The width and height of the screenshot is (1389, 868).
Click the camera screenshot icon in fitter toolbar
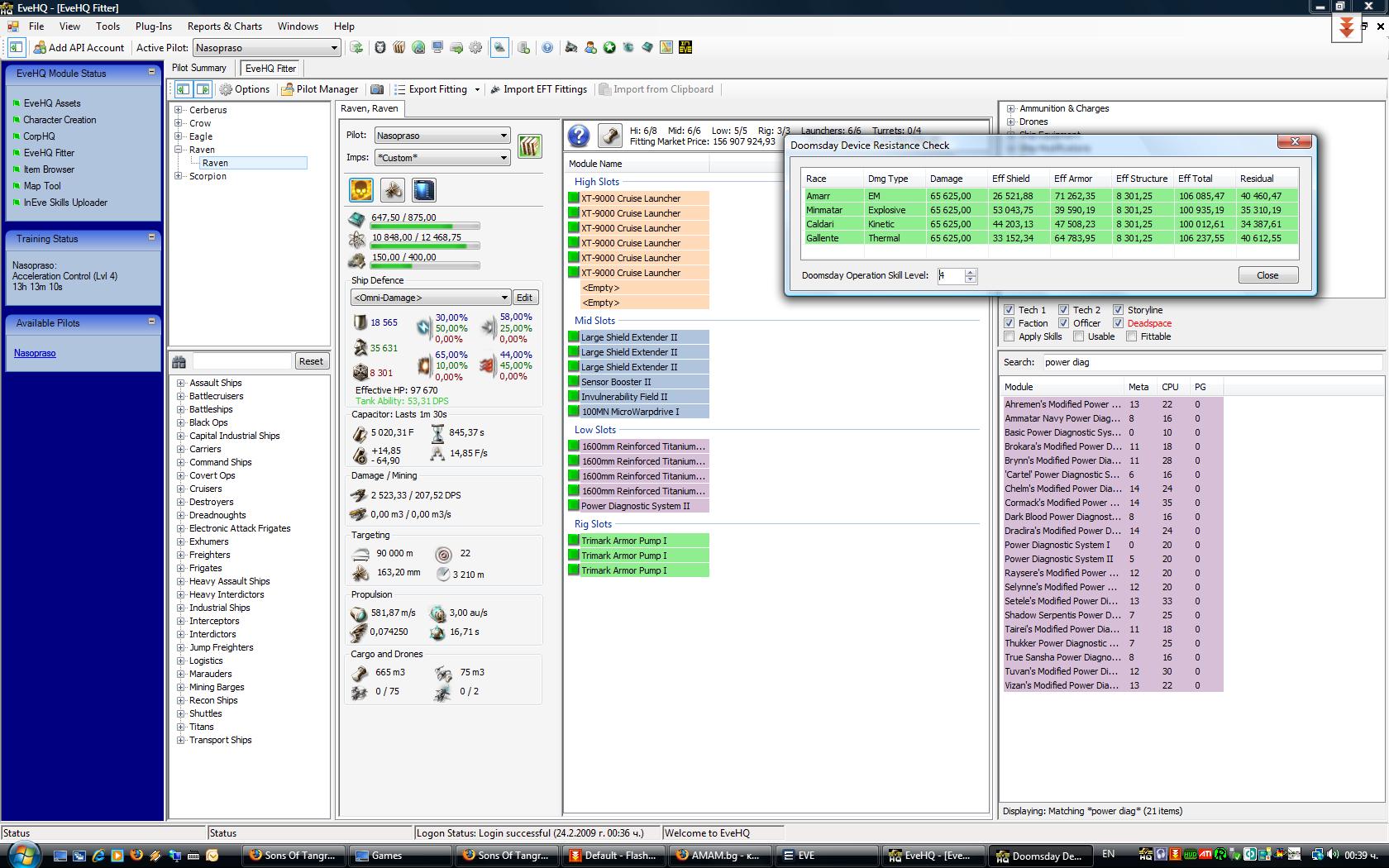coord(377,89)
